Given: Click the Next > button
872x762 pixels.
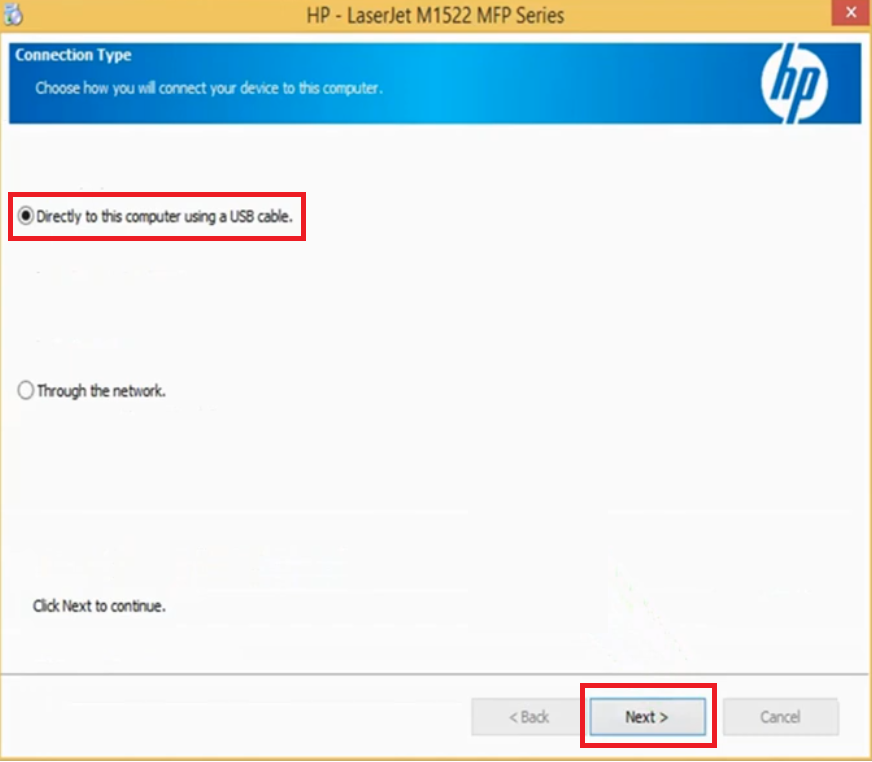Looking at the screenshot, I should point(647,717).
